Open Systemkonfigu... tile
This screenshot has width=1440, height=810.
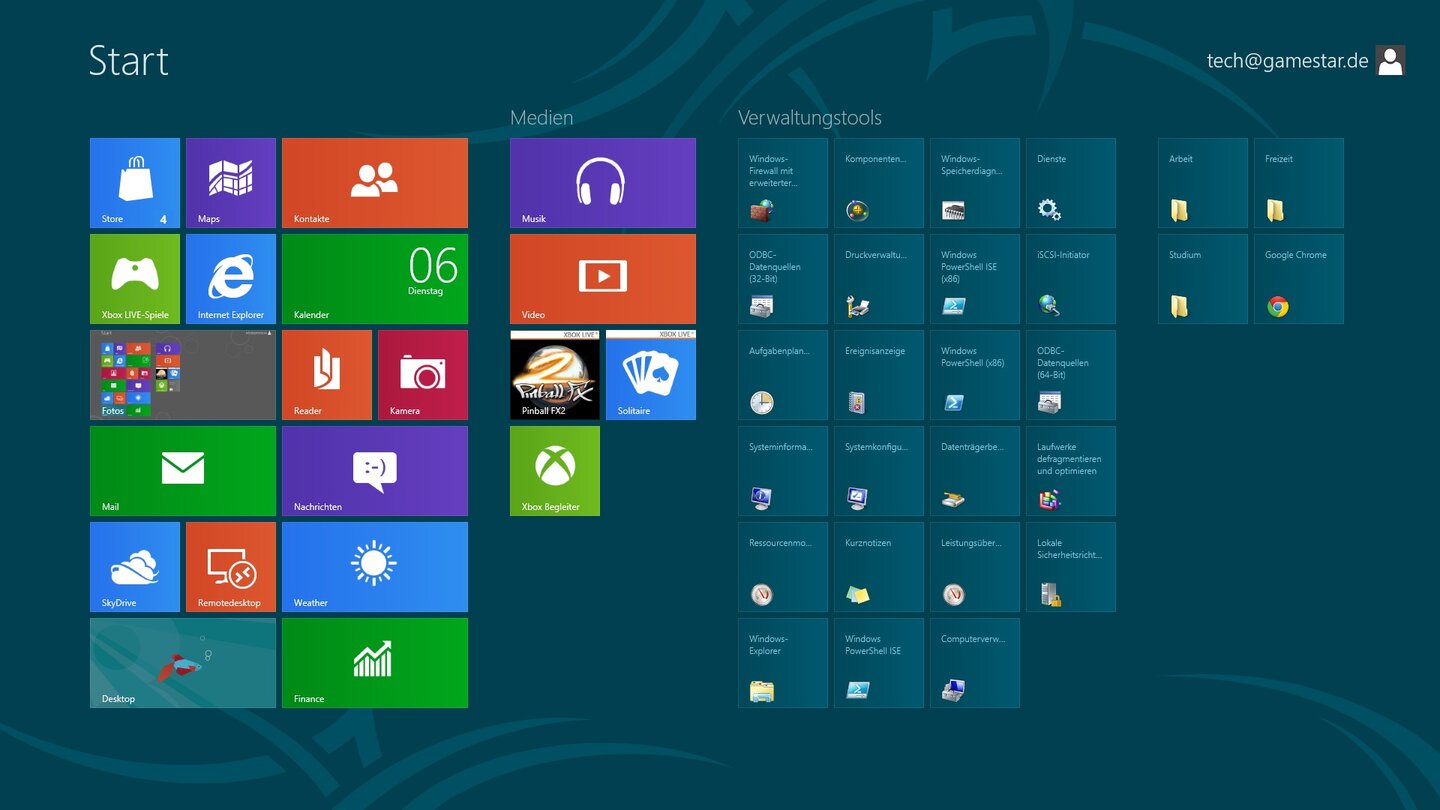click(879, 471)
